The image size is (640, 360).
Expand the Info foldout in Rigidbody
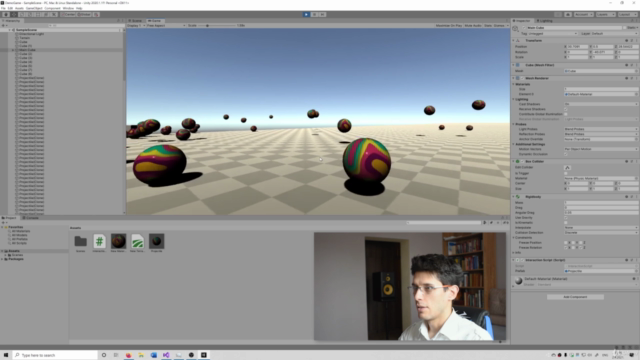pos(514,253)
